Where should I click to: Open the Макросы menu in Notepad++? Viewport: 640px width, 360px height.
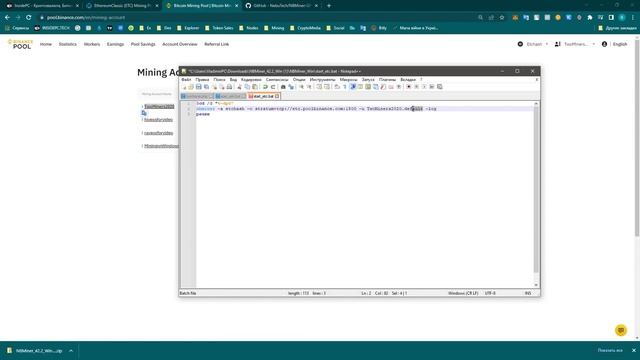(348, 80)
